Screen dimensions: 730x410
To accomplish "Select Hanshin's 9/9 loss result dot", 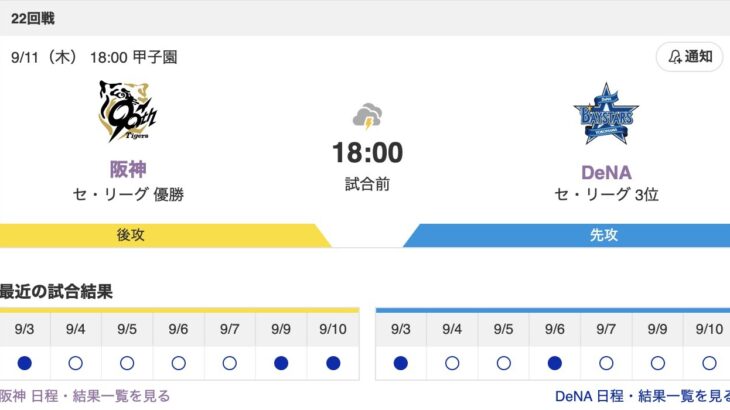I will coord(281,363).
